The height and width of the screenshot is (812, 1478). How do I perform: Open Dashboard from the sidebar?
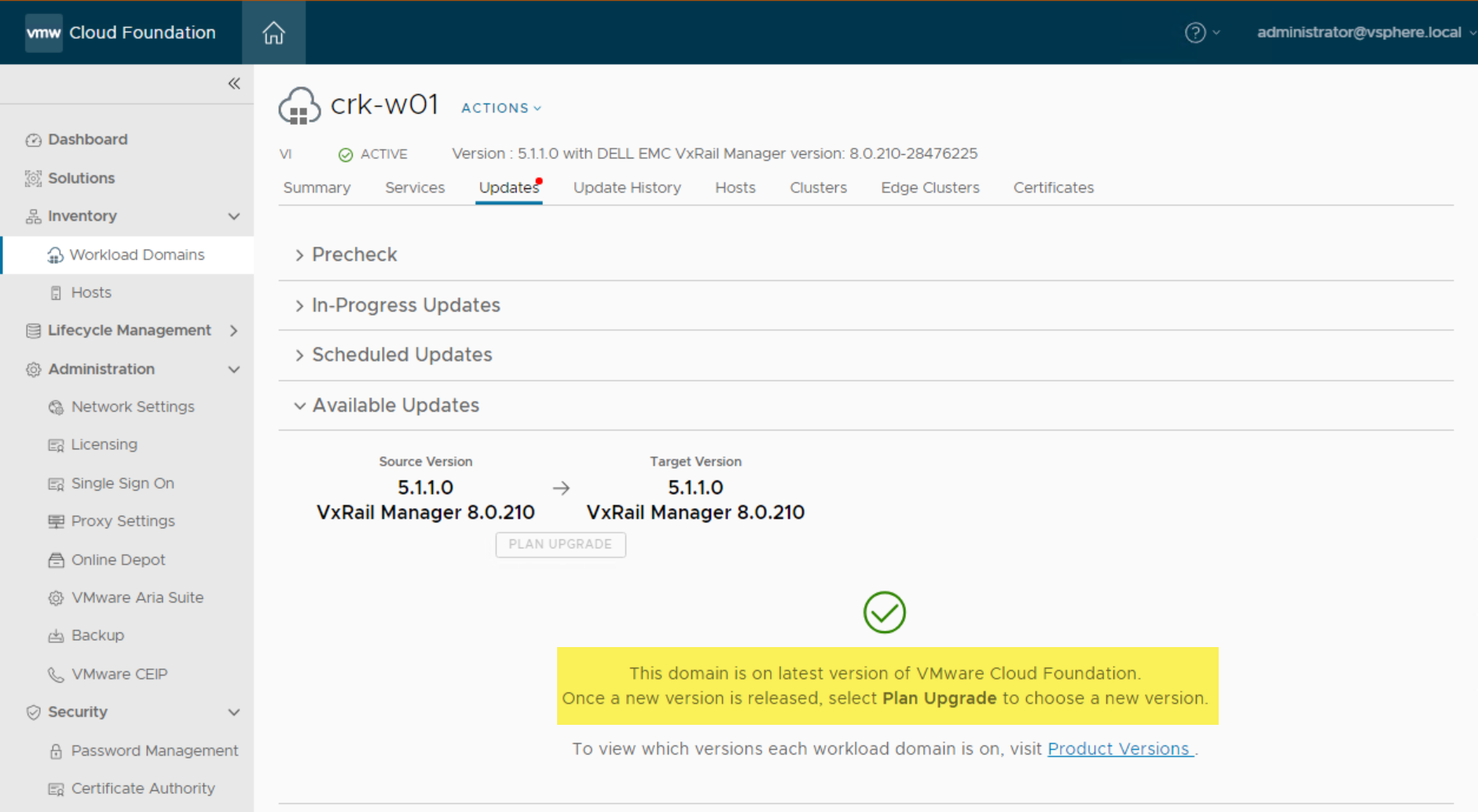pos(87,140)
